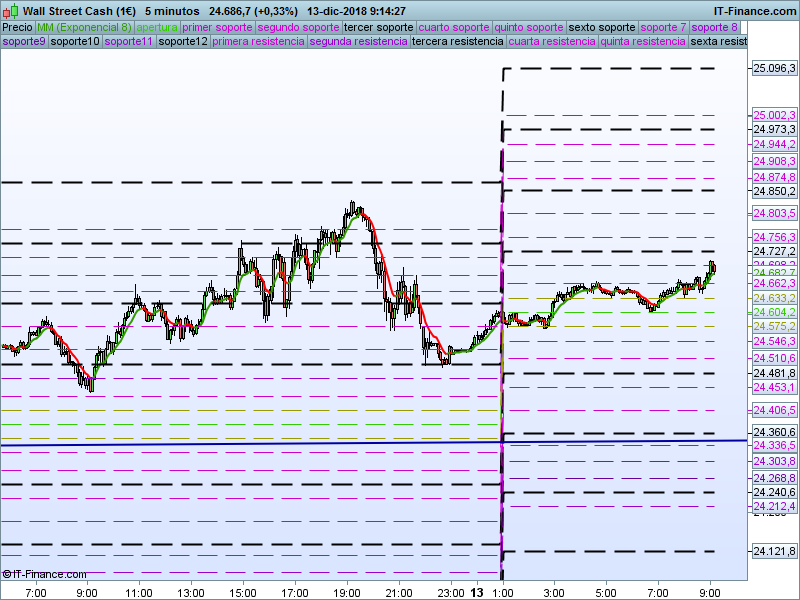Click the apertura indicator label

(157, 28)
